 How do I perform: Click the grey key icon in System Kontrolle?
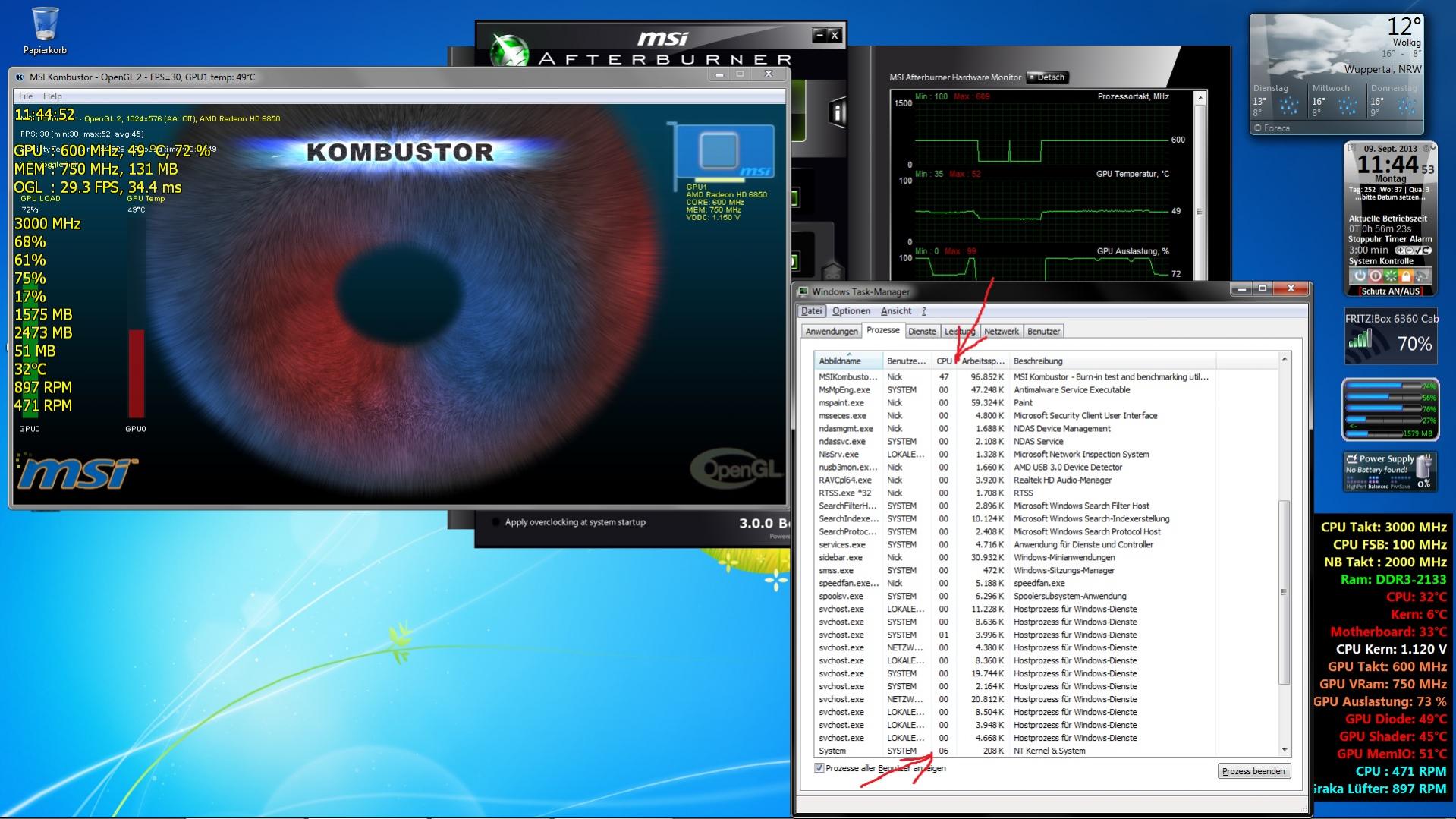click(x=1421, y=276)
